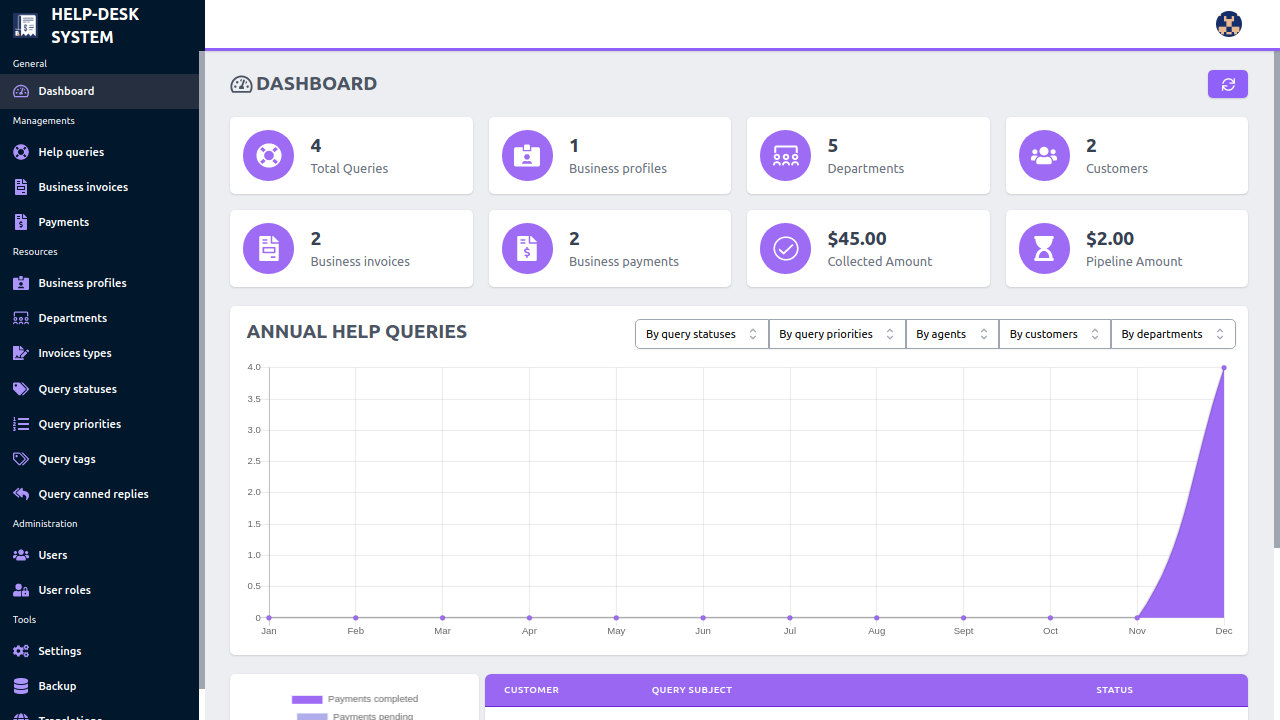Click the Customers group icon
This screenshot has width=1280, height=720.
(1044, 156)
